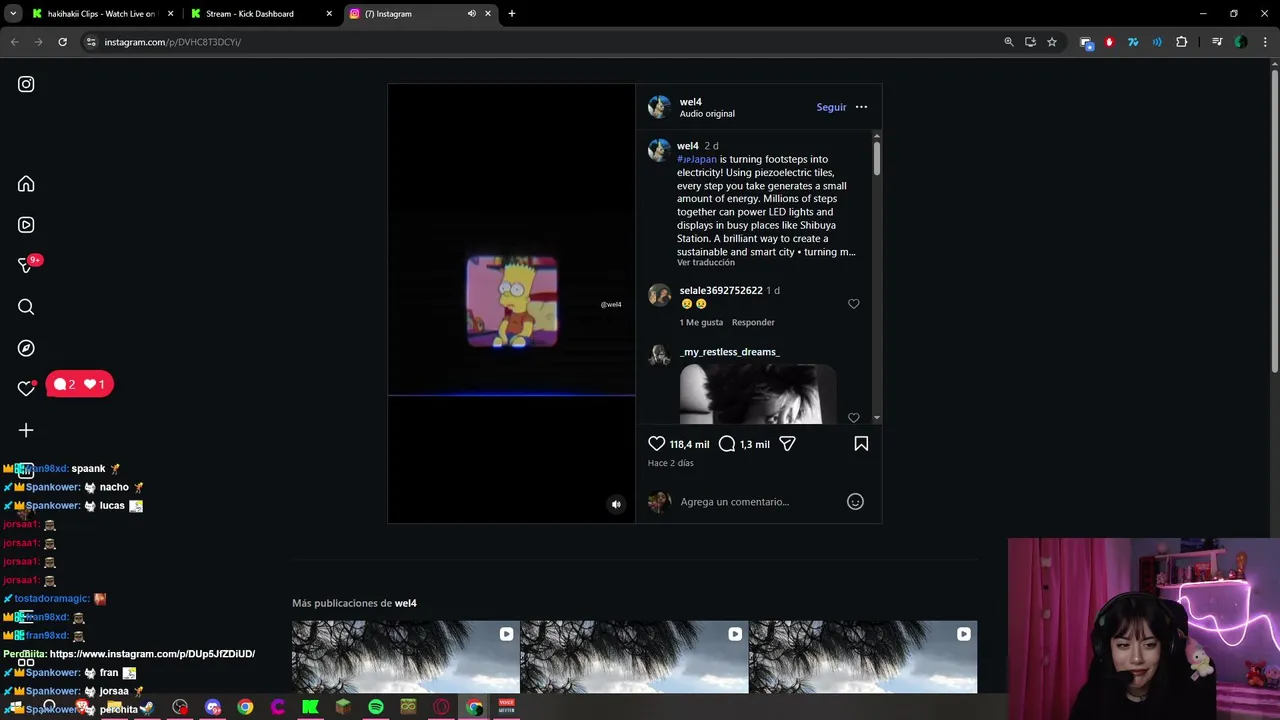Bookmark this page with star icon
This screenshot has height=720, width=1280.
pos(1052,42)
